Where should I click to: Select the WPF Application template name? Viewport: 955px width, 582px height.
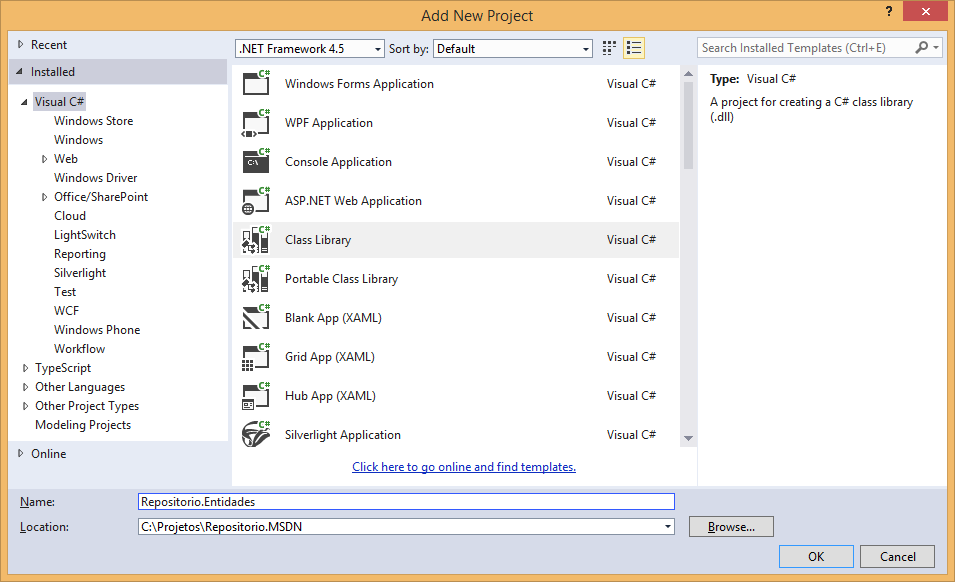[329, 123]
